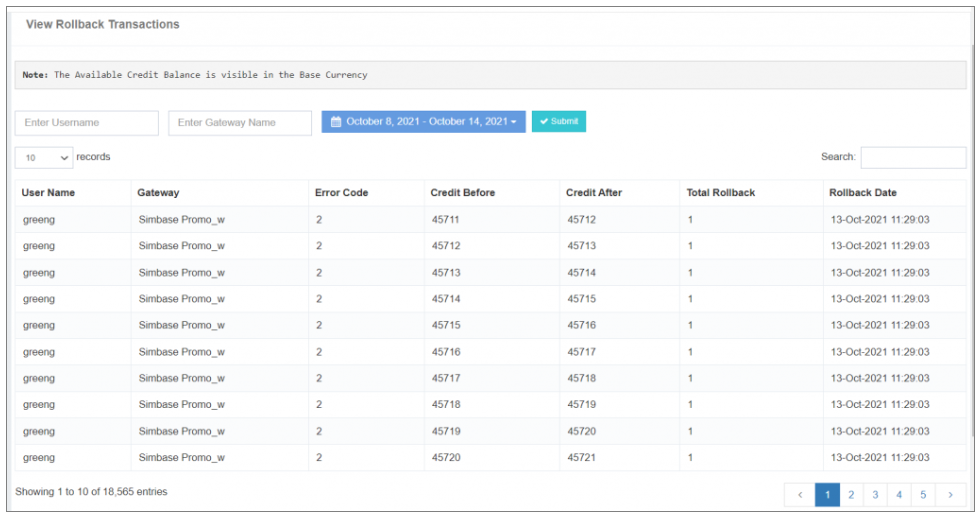Viewport: 980px width, 518px height.
Task: Go to page 2
Action: [851, 494]
